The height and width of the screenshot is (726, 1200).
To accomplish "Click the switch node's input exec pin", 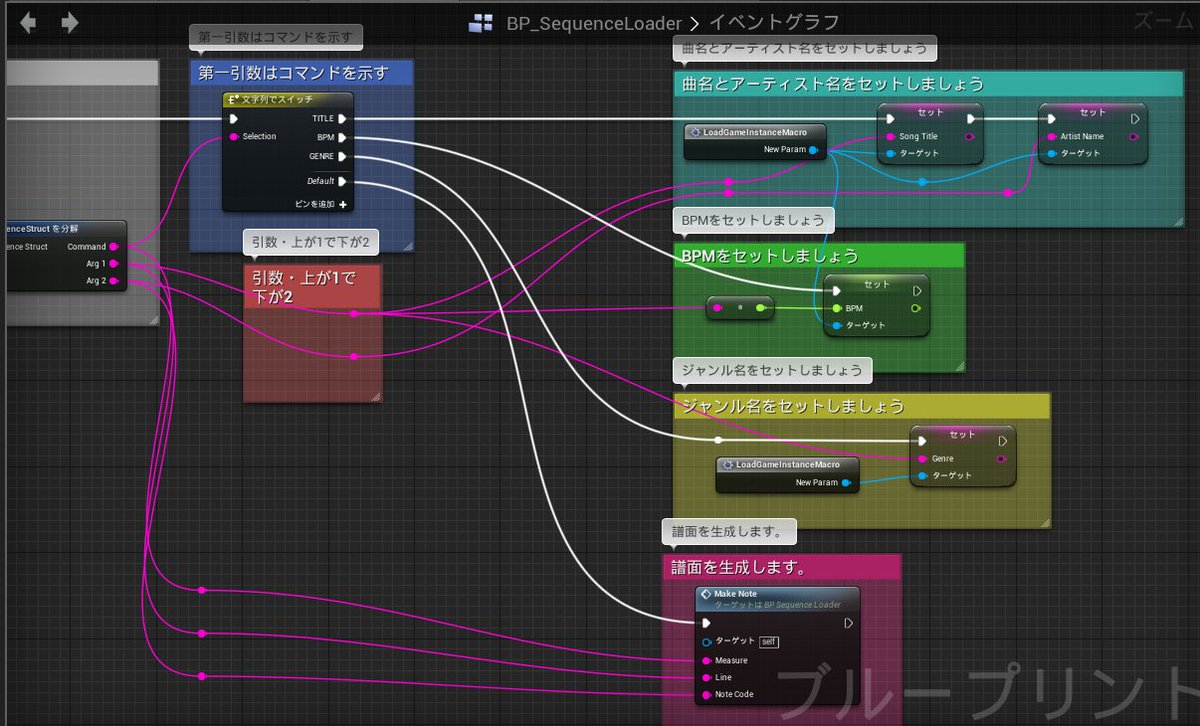I will (x=233, y=118).
